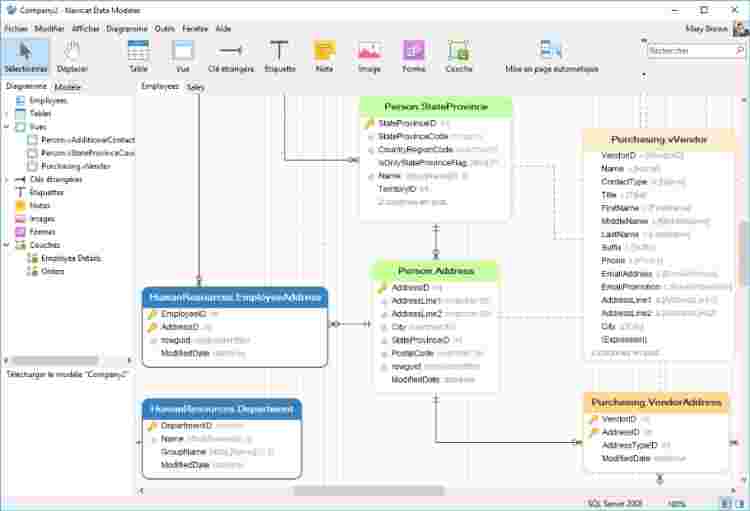Switch to the Modèle sidebar tab
Viewport: 750px width, 511px height.
point(67,87)
